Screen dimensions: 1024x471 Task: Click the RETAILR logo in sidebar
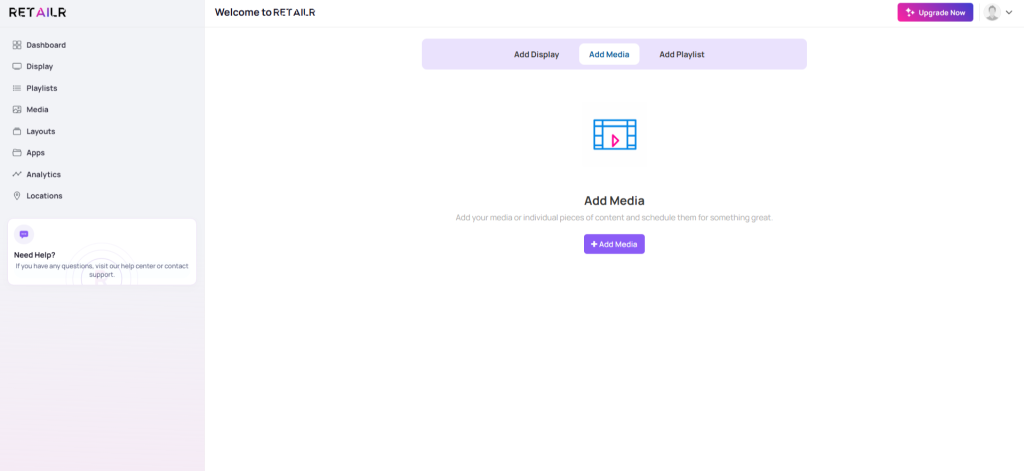(x=37, y=13)
